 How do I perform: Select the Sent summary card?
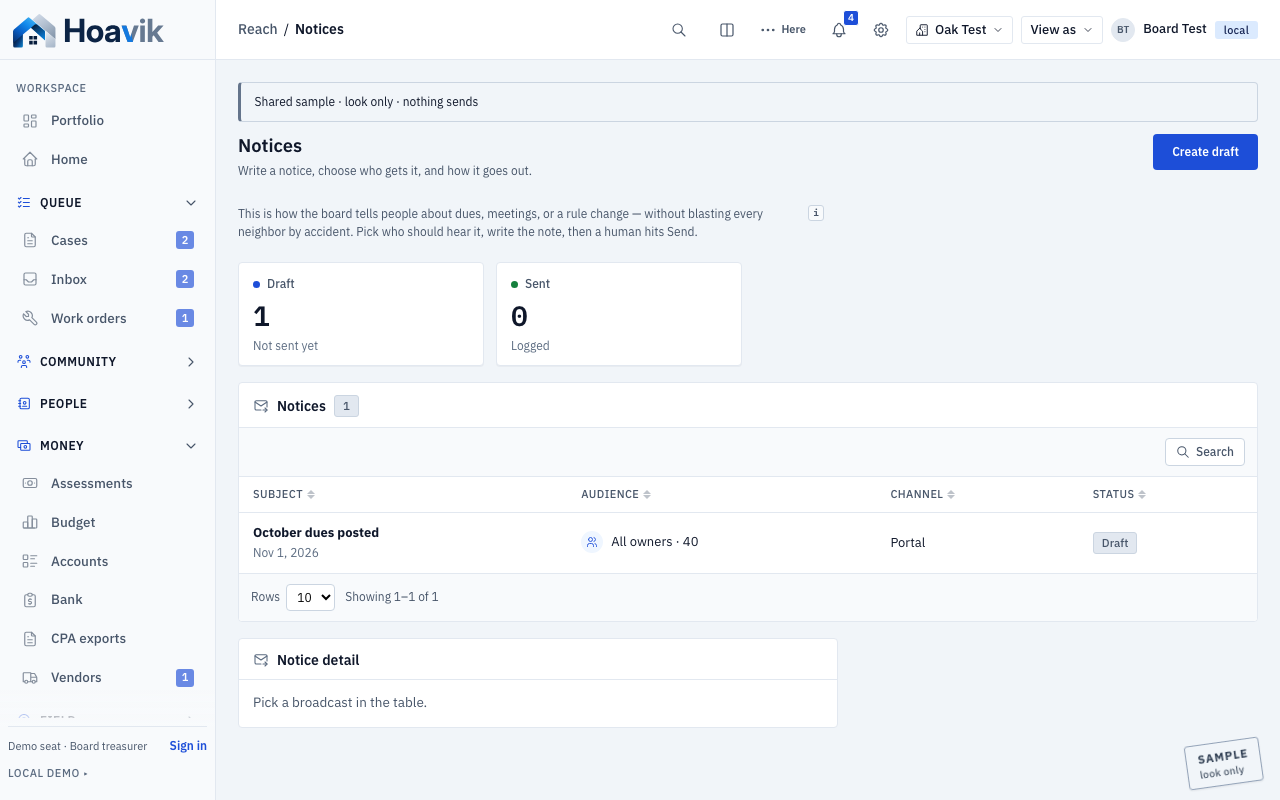619,314
